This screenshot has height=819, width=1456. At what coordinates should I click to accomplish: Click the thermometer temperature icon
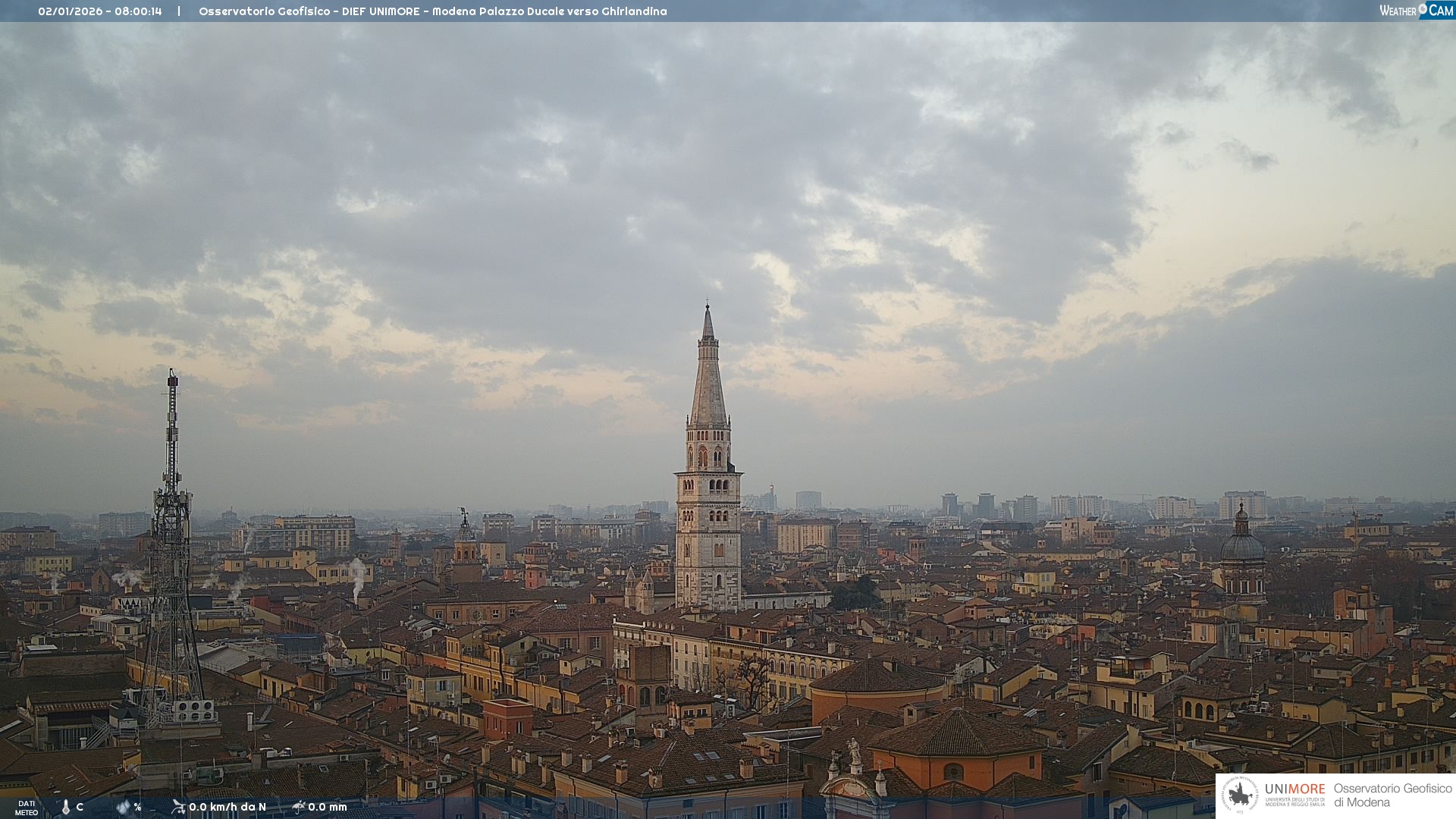[66, 807]
